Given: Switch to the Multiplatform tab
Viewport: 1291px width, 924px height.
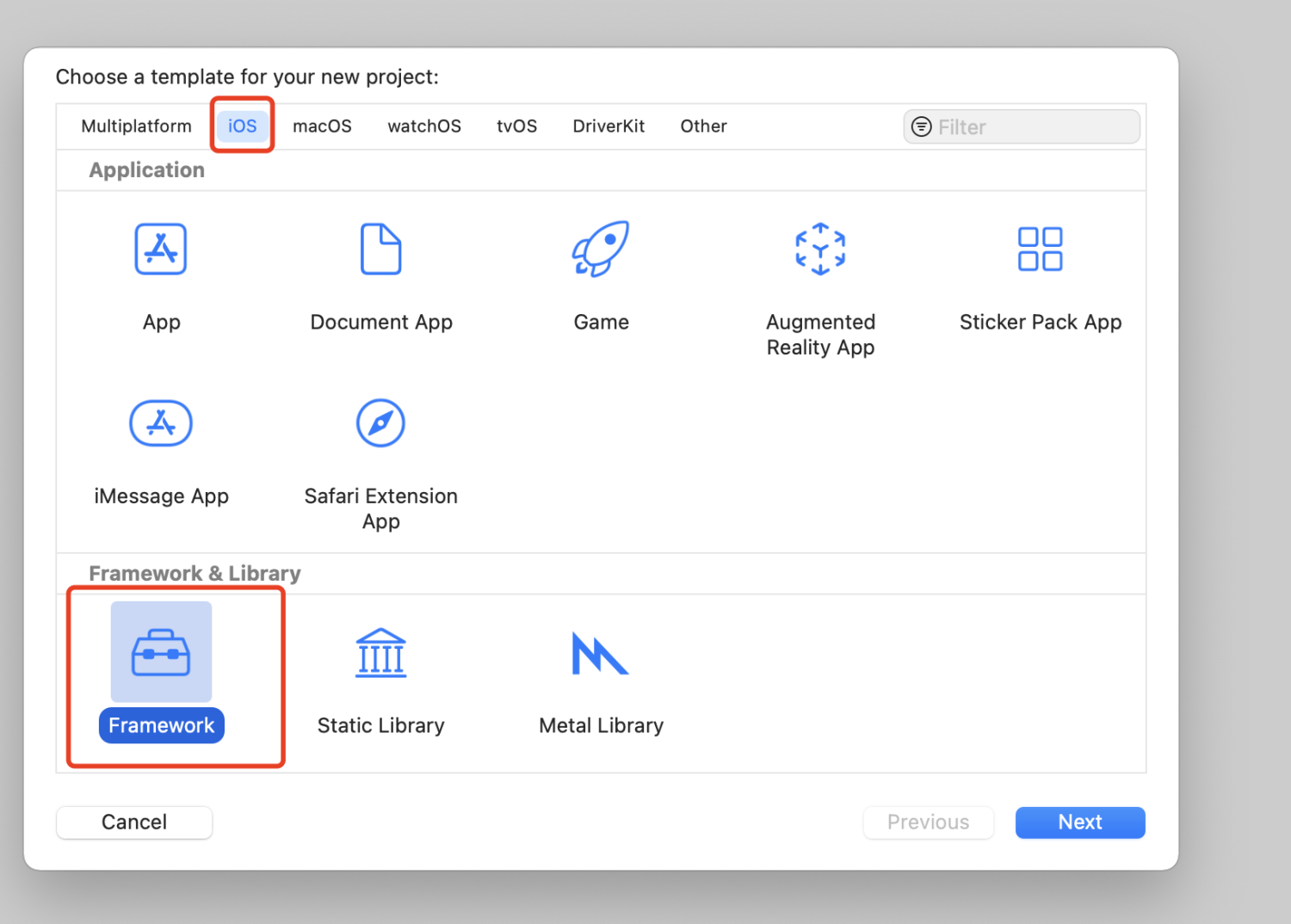Looking at the screenshot, I should point(136,126).
